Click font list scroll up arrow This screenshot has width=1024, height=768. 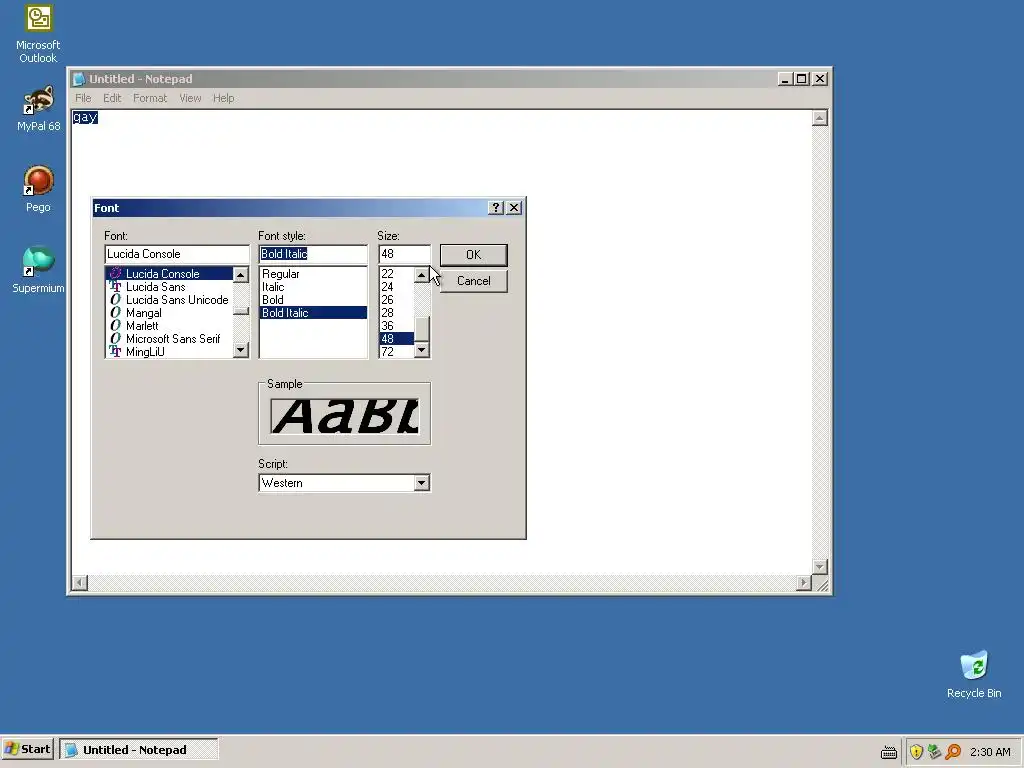(241, 275)
